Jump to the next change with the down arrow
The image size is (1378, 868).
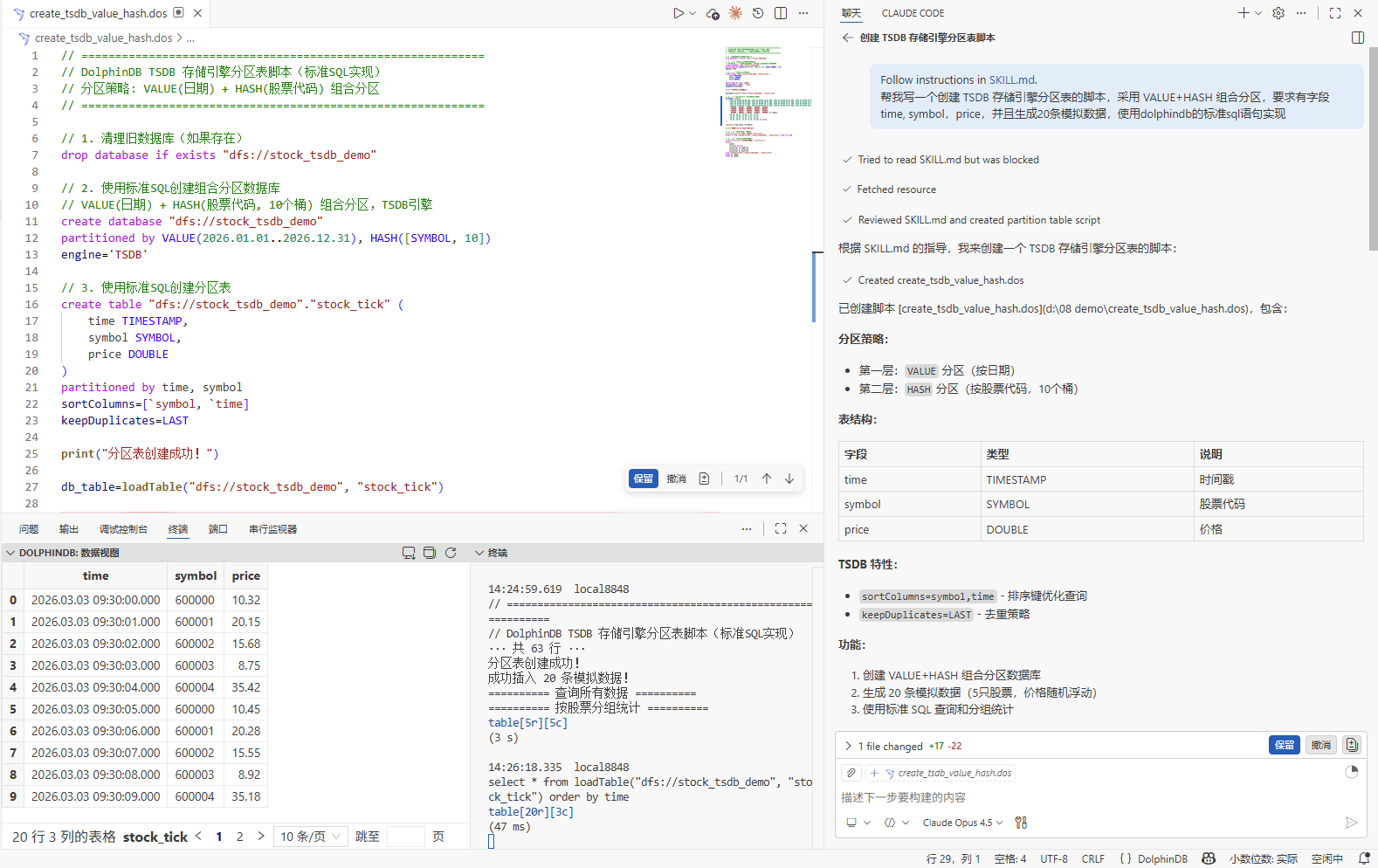(x=789, y=479)
